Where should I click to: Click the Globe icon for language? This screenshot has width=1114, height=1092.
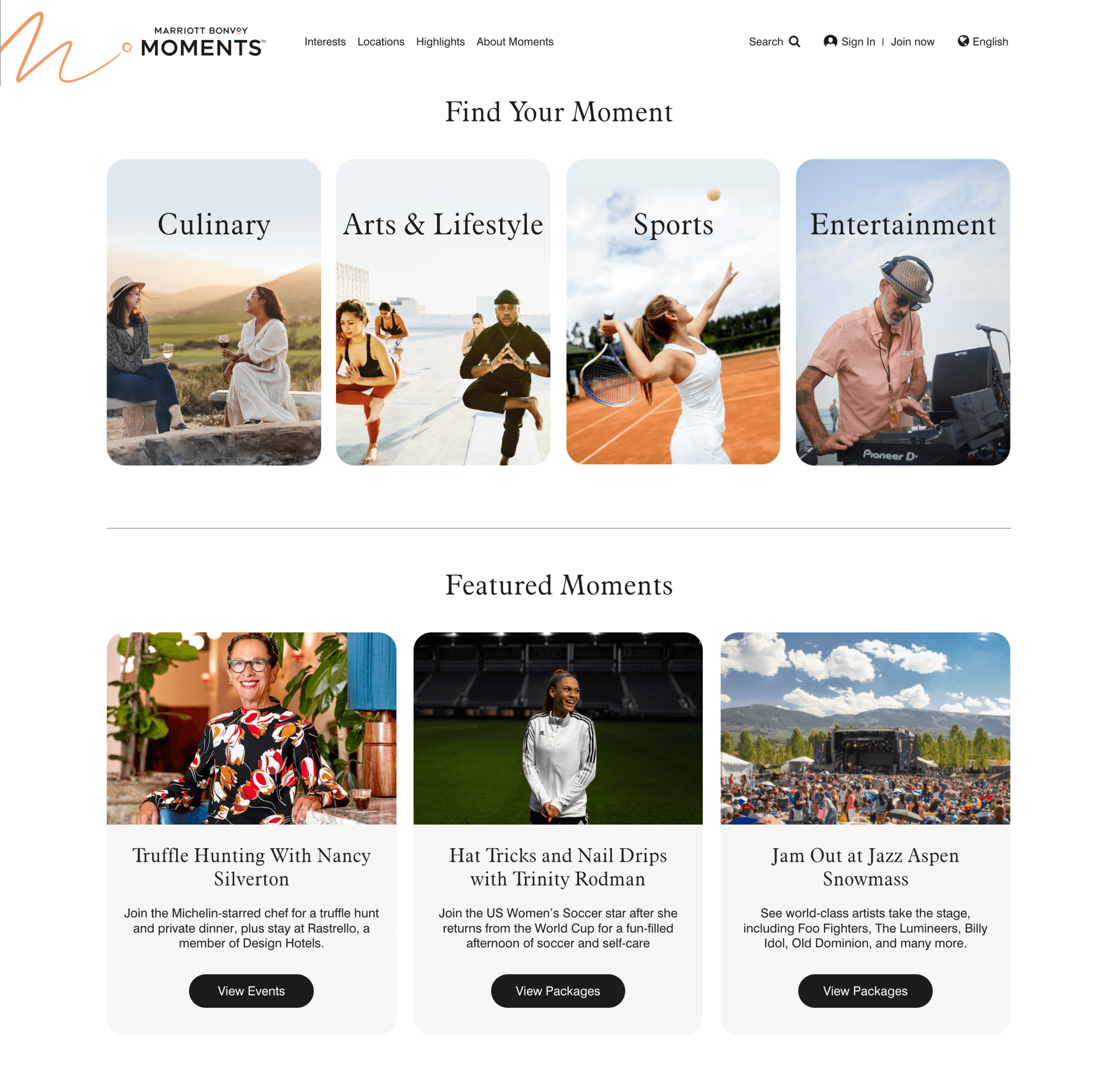tap(963, 41)
